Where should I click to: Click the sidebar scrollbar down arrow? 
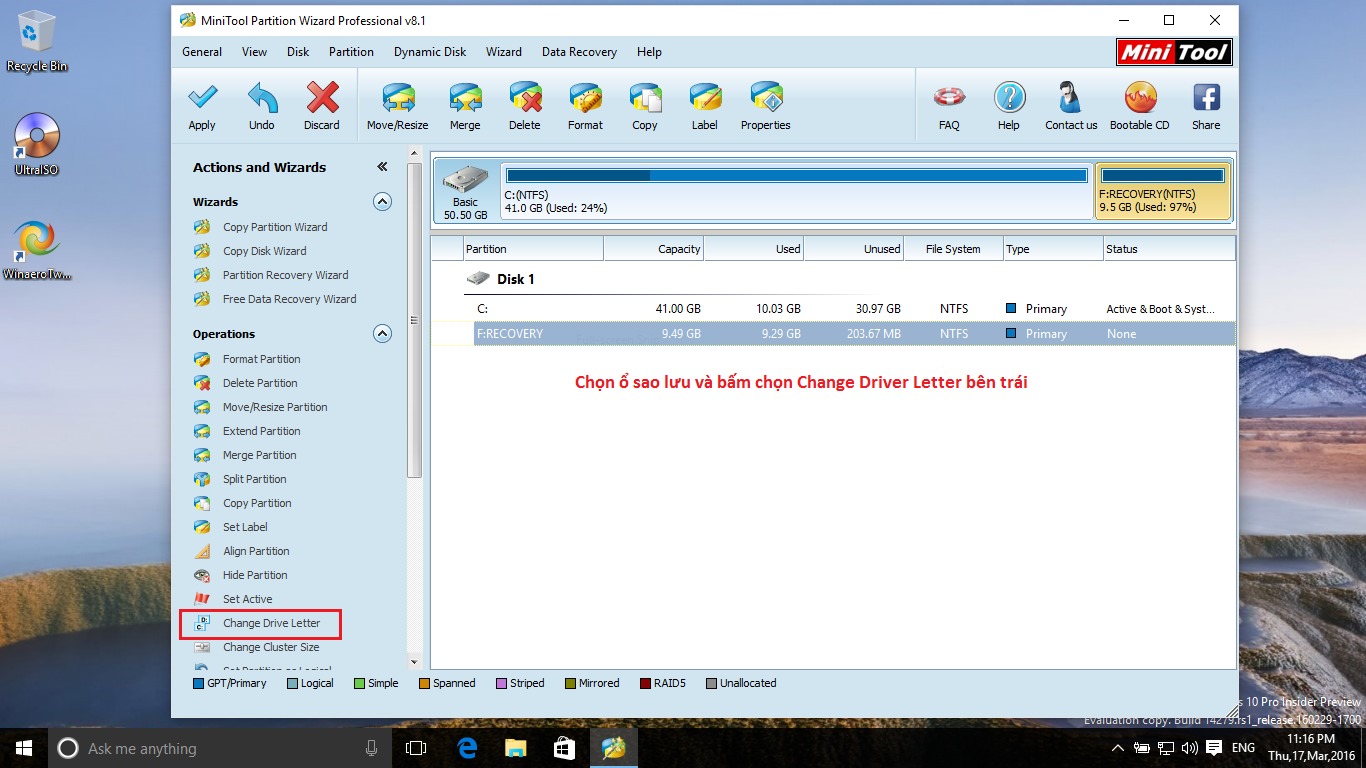(415, 662)
